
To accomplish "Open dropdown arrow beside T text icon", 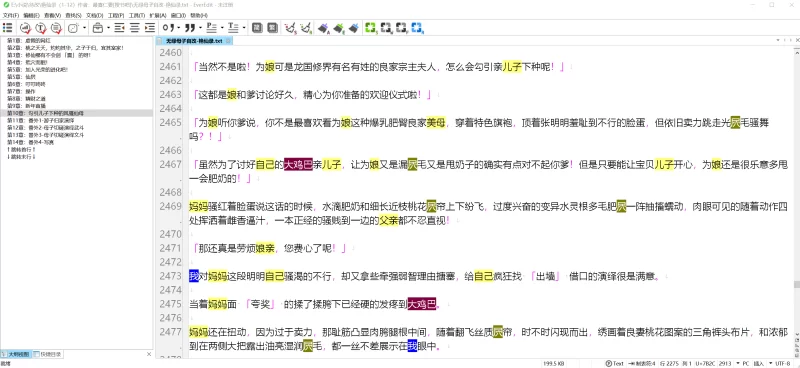I will pyautogui.click(x=244, y=28).
